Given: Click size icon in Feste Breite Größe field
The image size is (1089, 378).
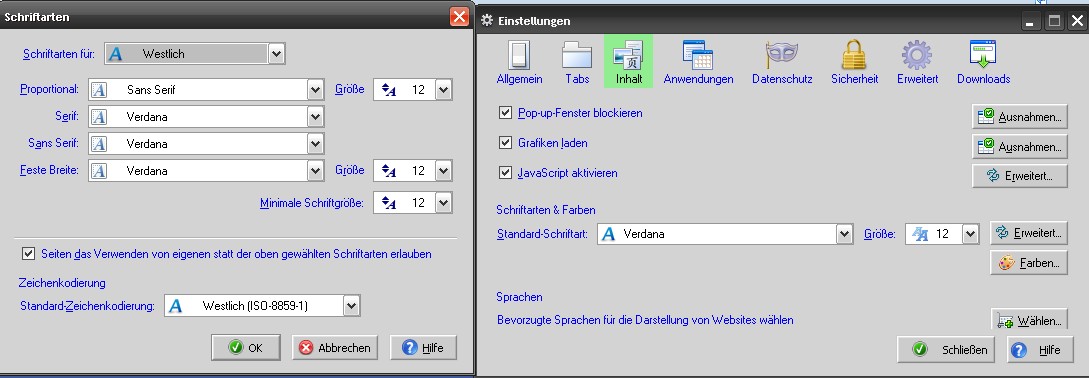Looking at the screenshot, I should (x=389, y=171).
